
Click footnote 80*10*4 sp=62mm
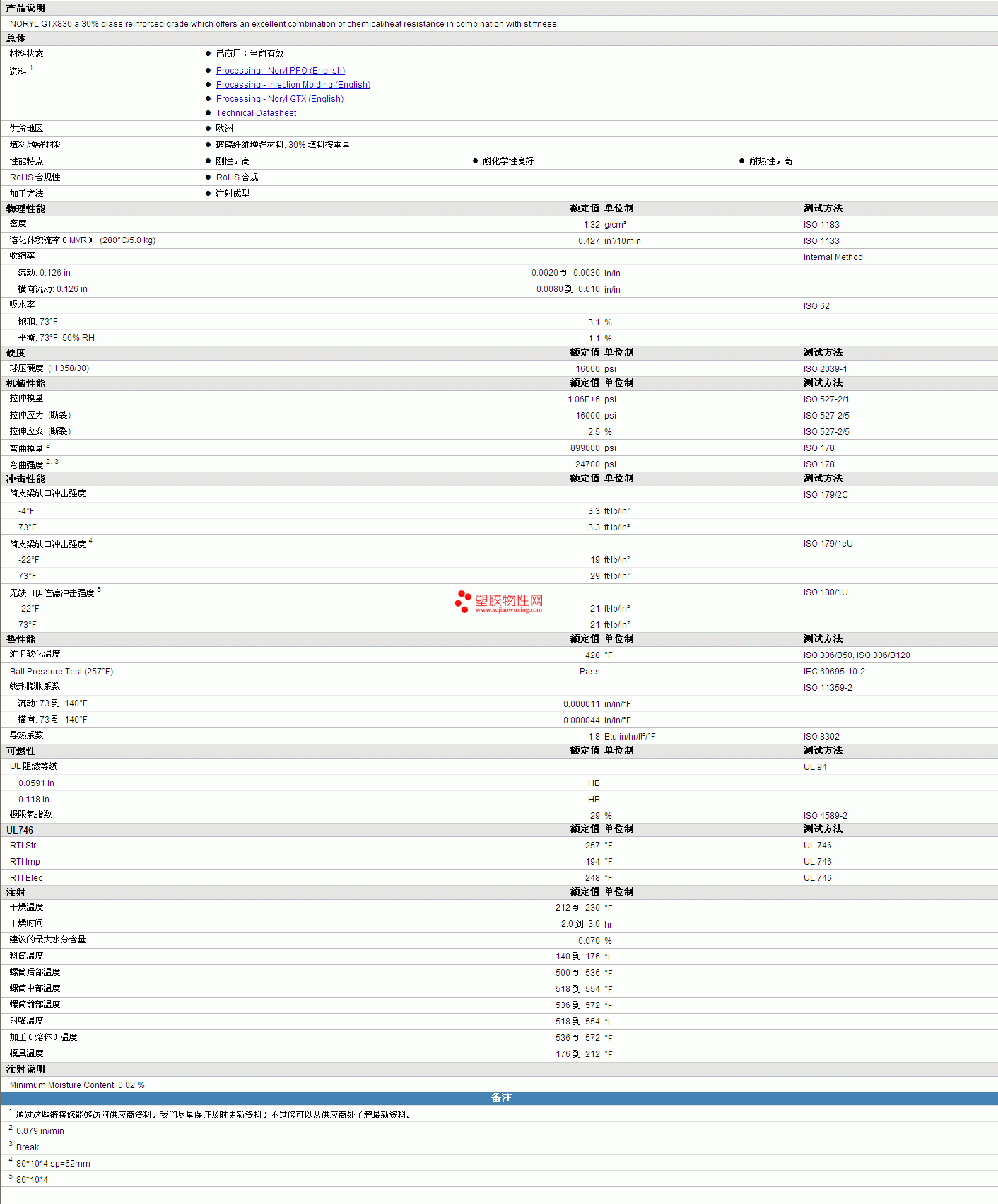tap(53, 1164)
